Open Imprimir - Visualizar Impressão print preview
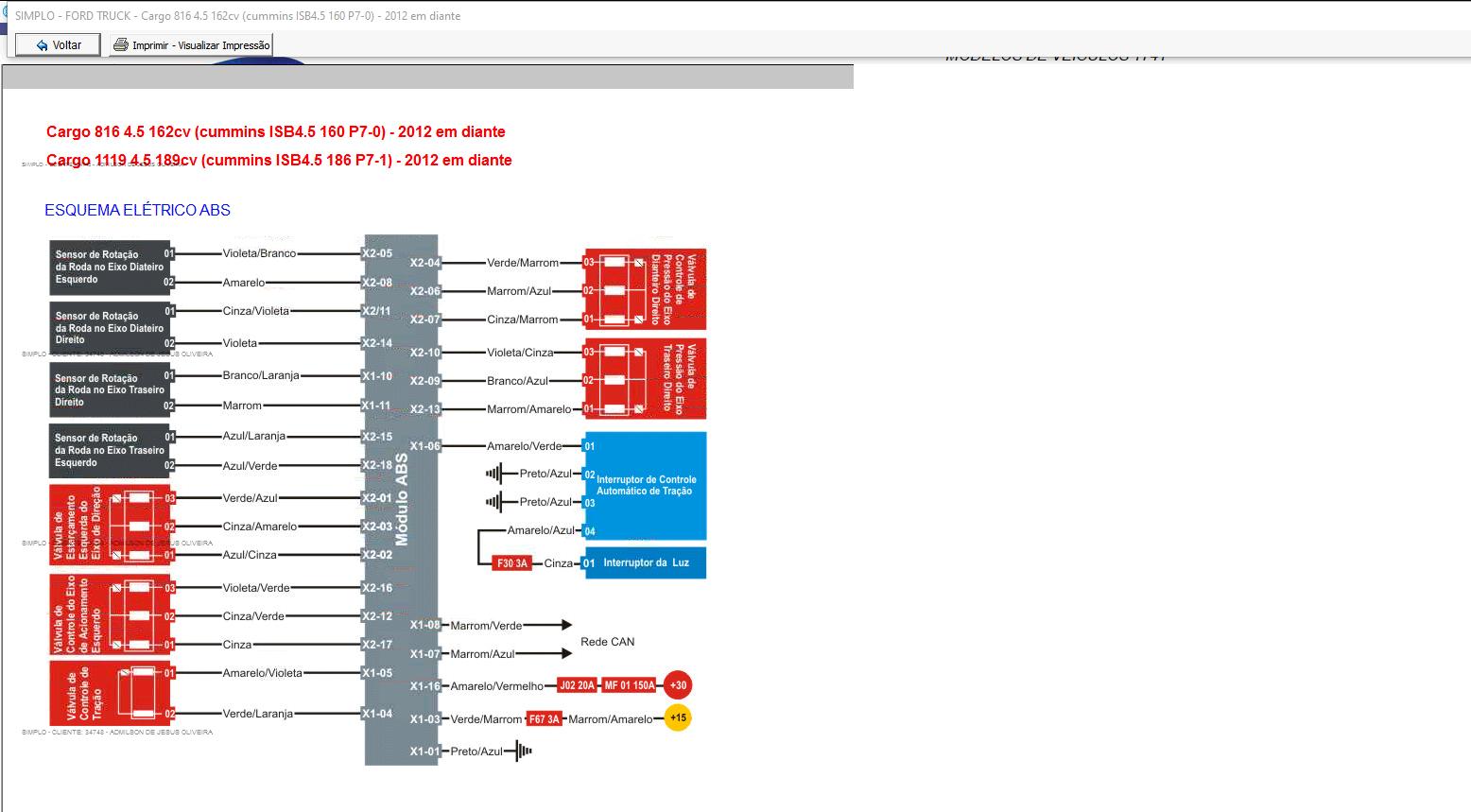This screenshot has height=812, width=1471. coord(191,45)
